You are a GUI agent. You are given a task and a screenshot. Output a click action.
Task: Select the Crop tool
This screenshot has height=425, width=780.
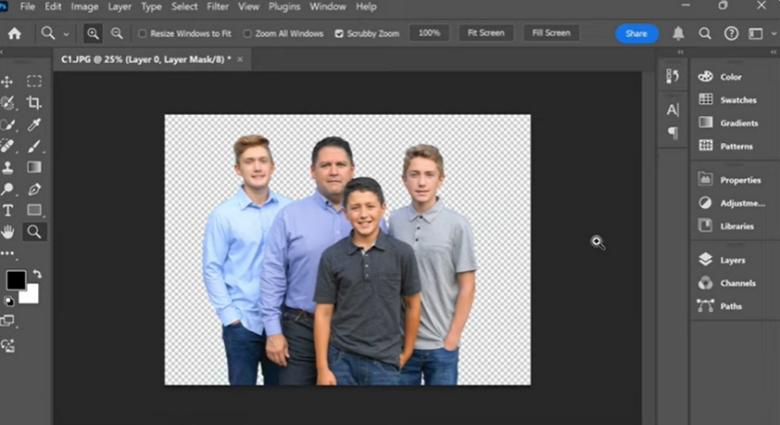click(x=34, y=103)
